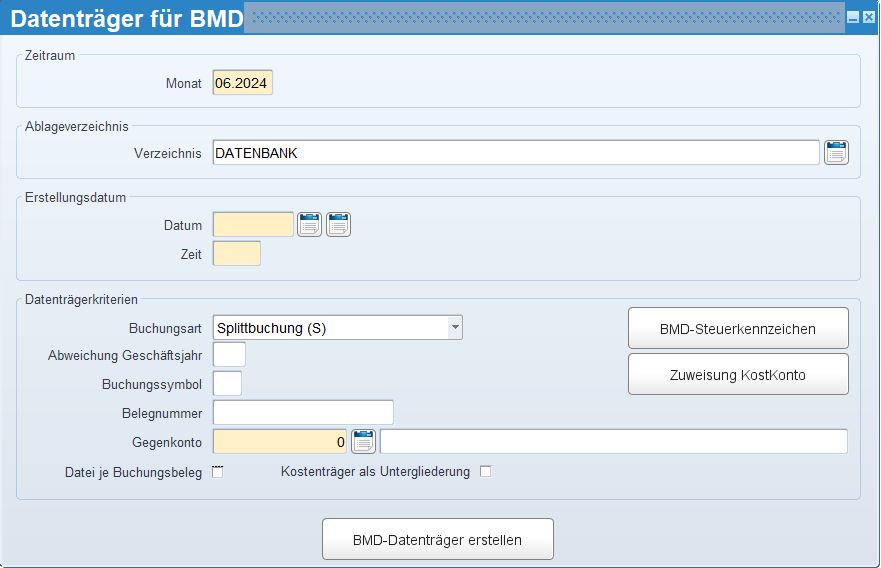Click BMD-Datenträger erstellen button
The height and width of the screenshot is (568, 881).
[x=438, y=539]
